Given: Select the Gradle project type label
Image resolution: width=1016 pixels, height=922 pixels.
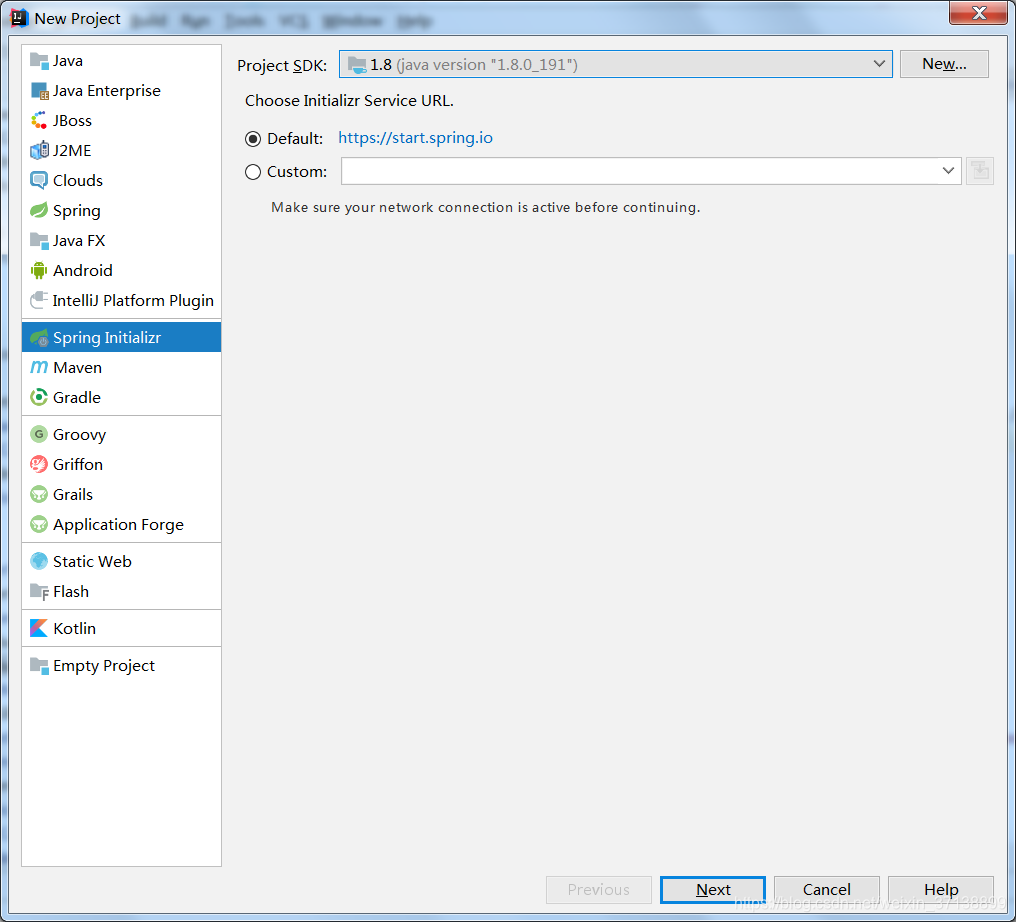Looking at the screenshot, I should (77, 397).
